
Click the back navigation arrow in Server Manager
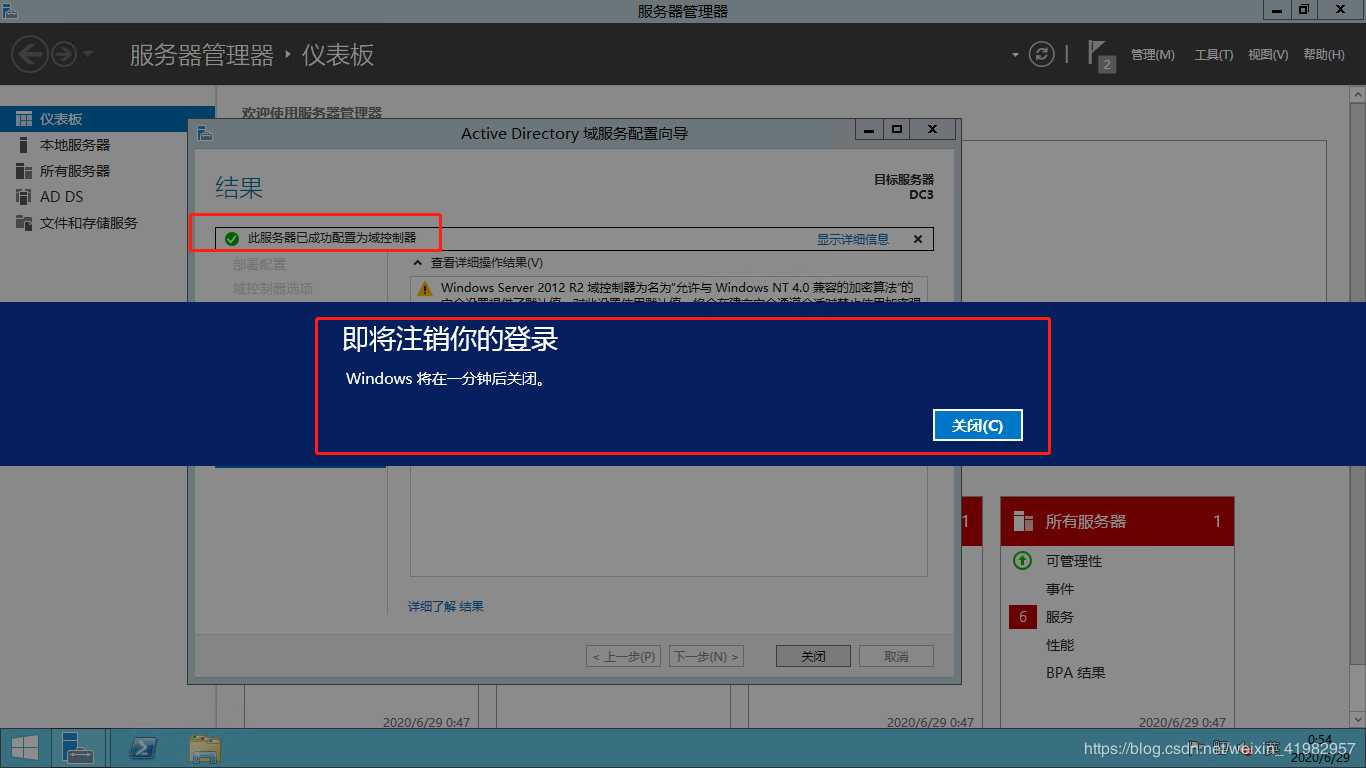pyautogui.click(x=30, y=54)
